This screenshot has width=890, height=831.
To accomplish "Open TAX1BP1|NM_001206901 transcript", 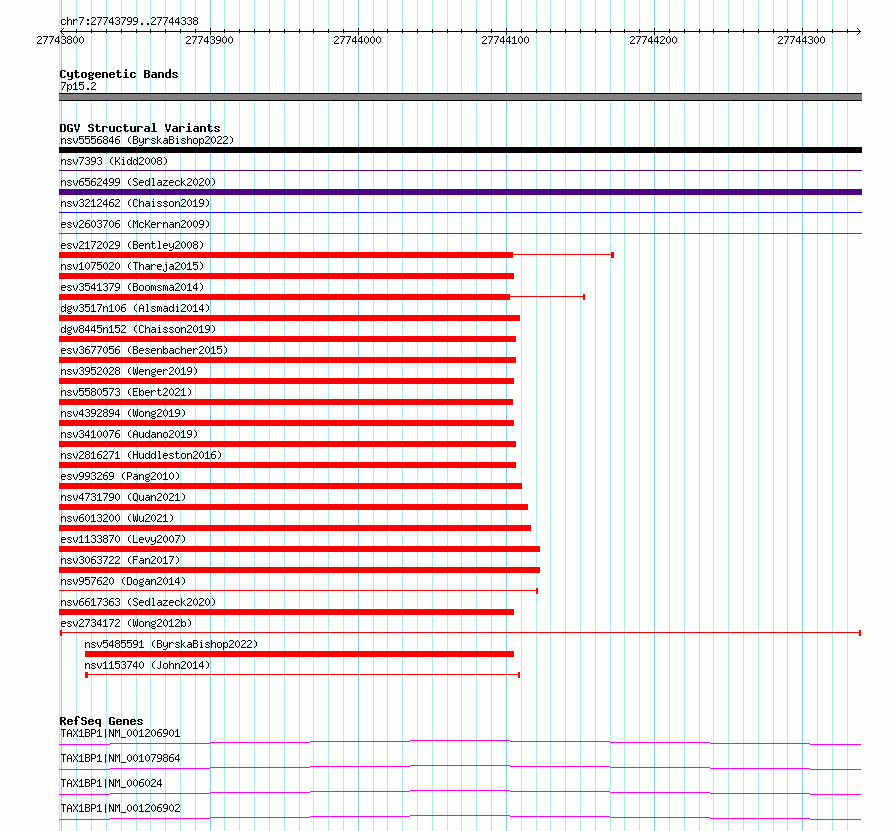I will (x=120, y=733).
